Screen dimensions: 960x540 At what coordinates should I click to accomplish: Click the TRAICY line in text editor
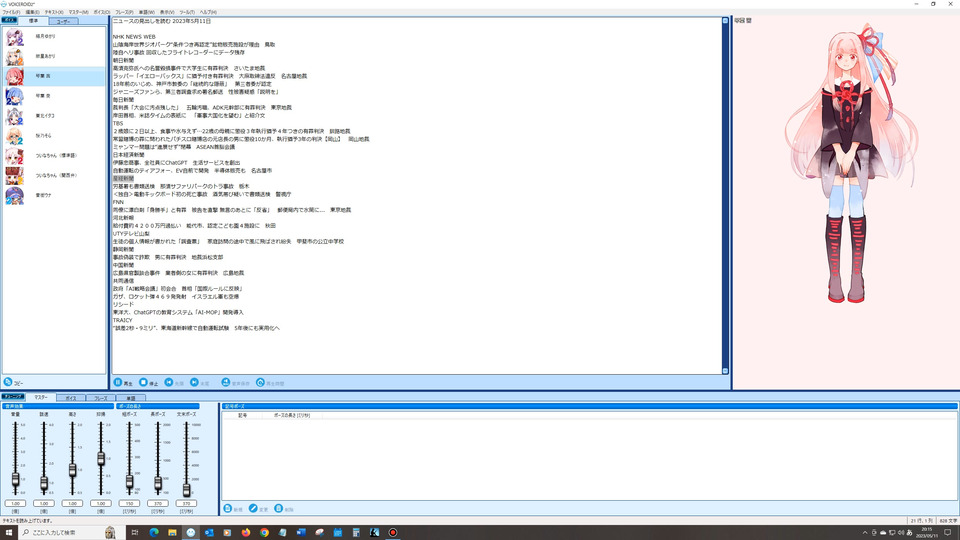[x=122, y=320]
